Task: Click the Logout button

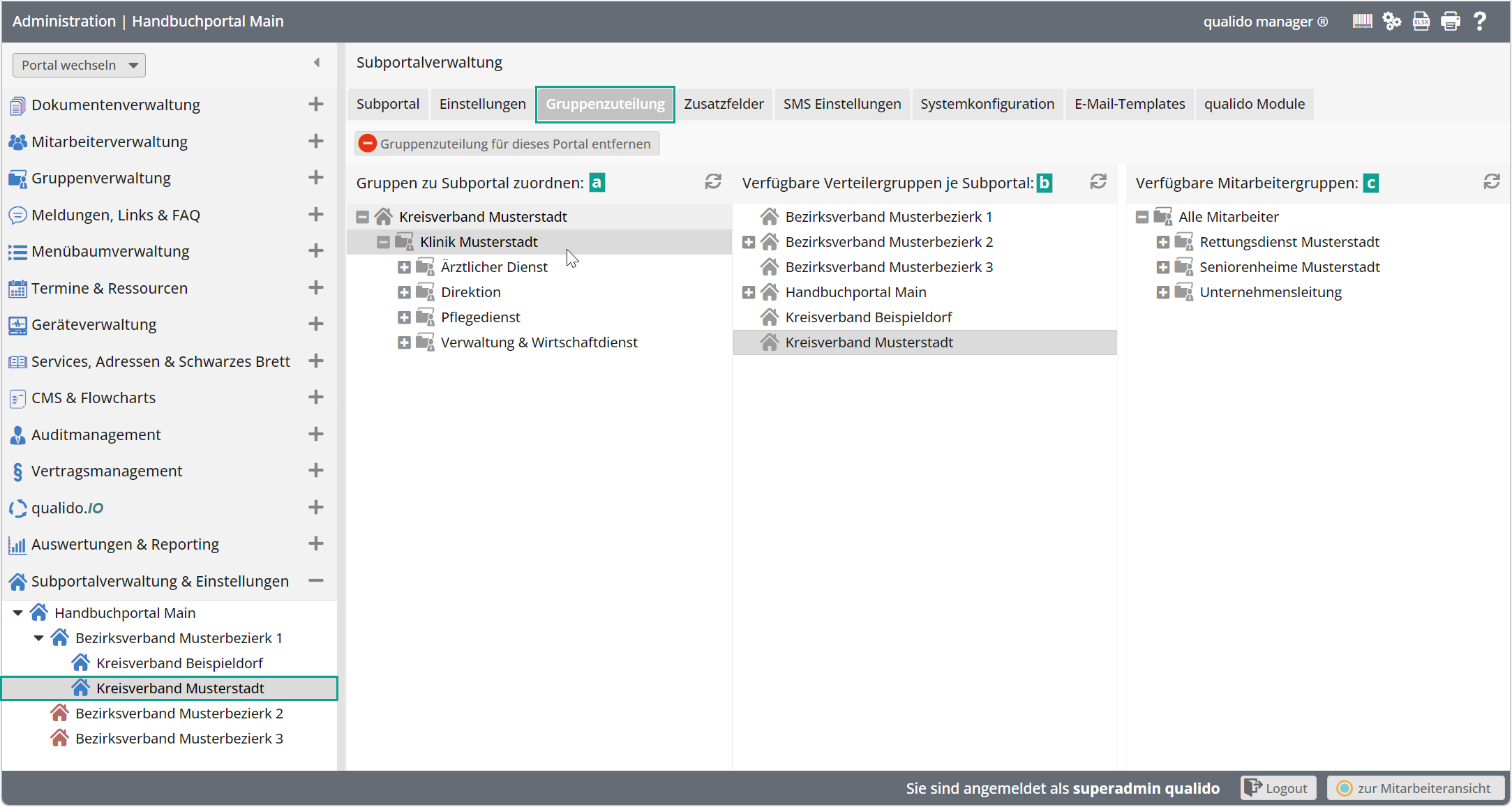Action: coord(1278,788)
